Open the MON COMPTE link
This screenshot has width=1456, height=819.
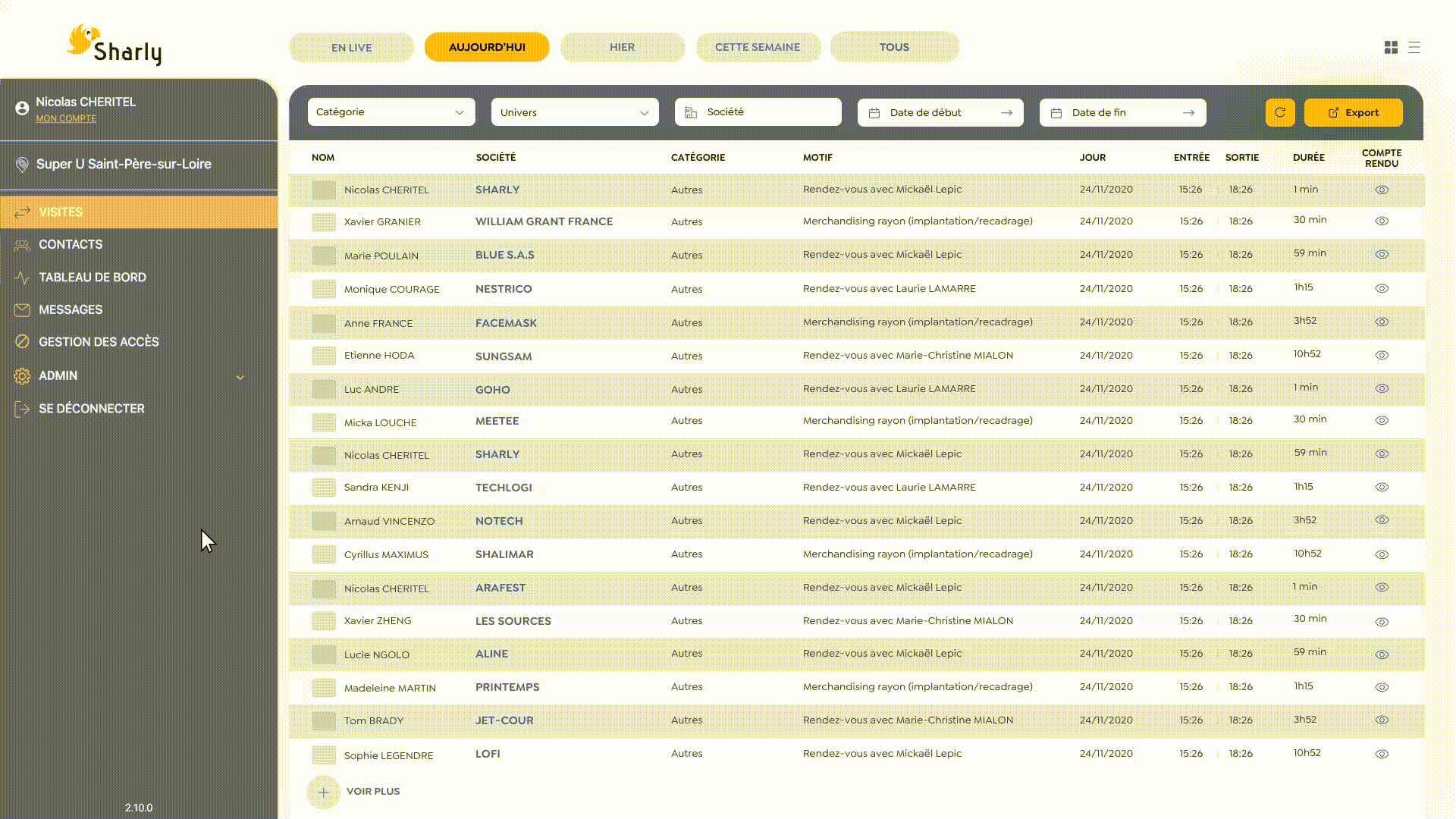coord(66,118)
